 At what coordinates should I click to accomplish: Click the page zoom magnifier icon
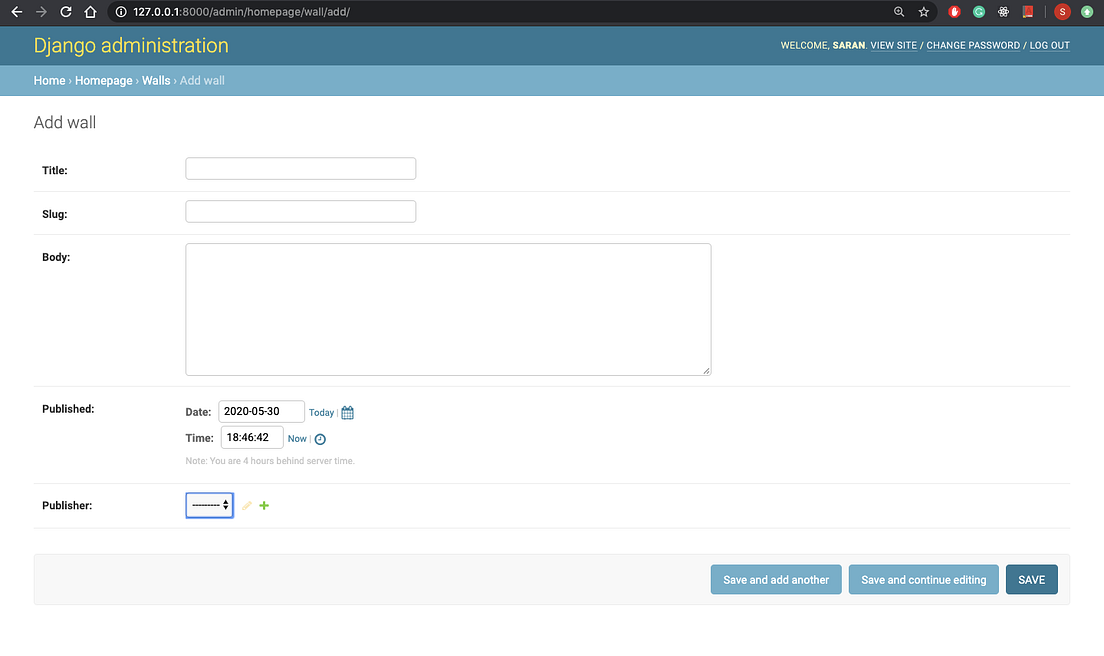pyautogui.click(x=898, y=12)
